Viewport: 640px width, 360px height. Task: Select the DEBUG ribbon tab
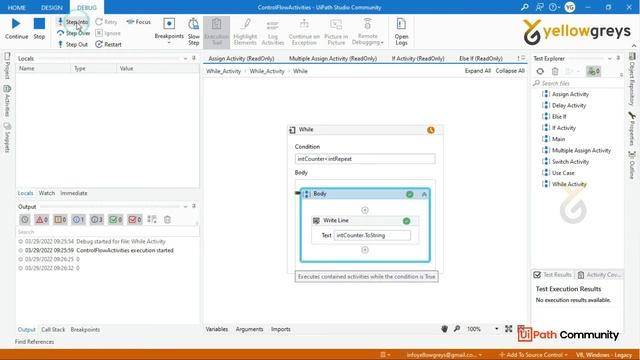pyautogui.click(x=87, y=7)
